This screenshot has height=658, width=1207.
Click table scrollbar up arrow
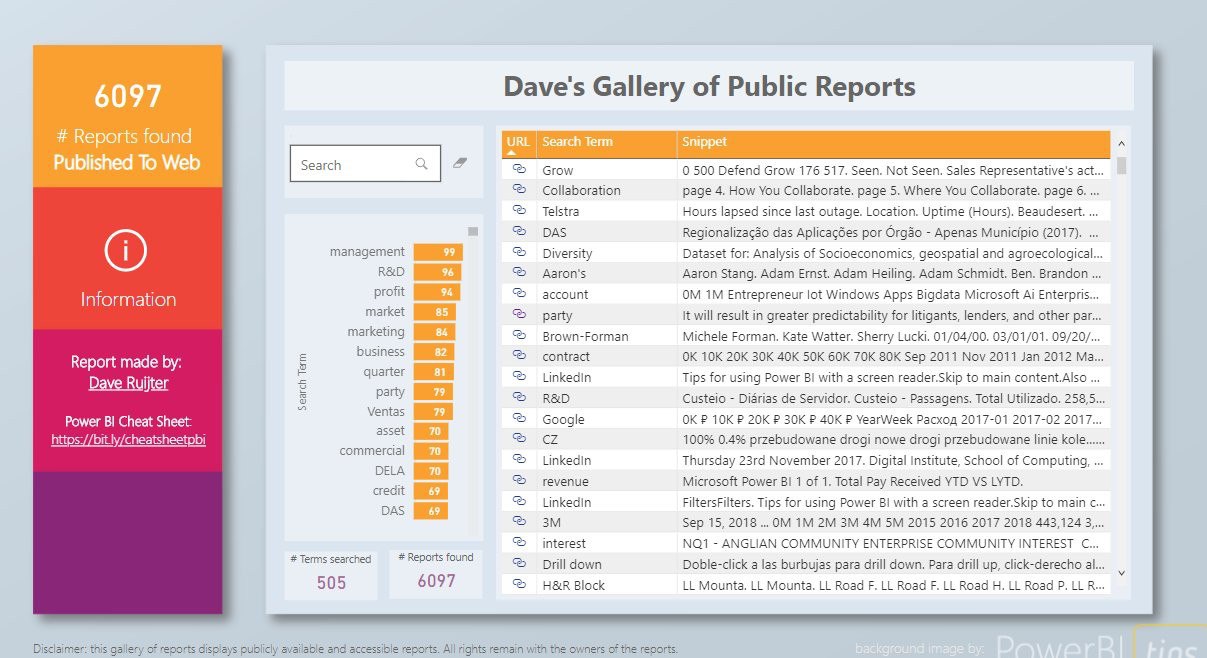tap(1121, 145)
